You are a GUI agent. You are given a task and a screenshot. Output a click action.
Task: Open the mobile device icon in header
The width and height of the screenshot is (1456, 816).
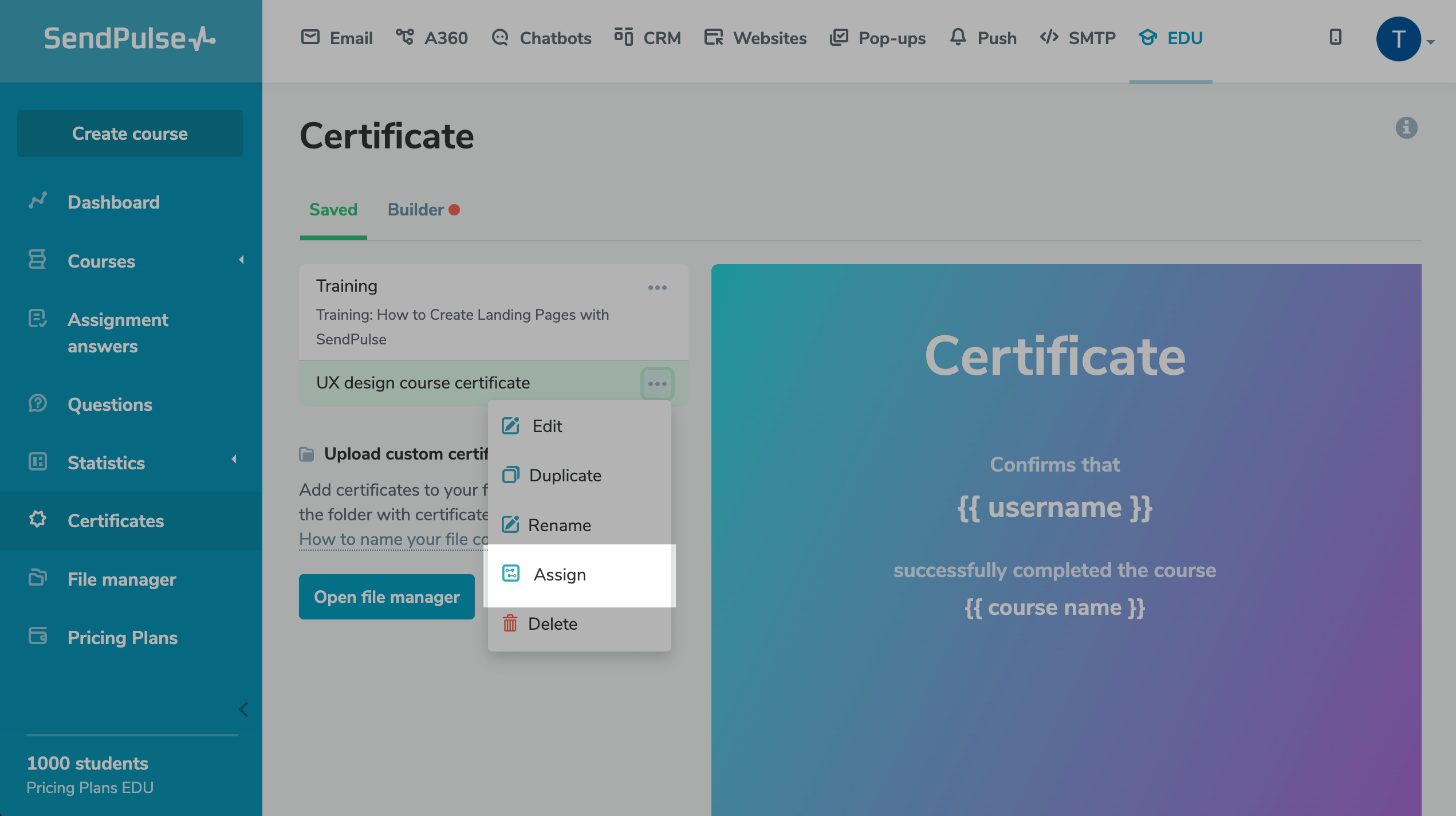[1335, 37]
